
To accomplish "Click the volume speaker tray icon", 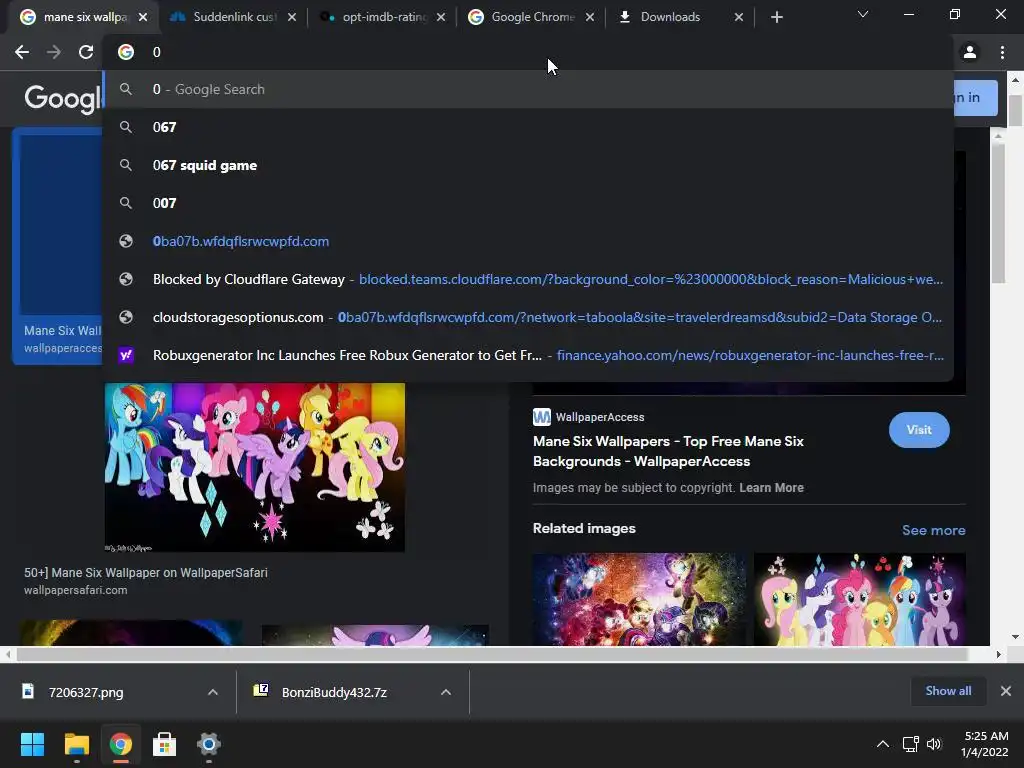I will [934, 744].
